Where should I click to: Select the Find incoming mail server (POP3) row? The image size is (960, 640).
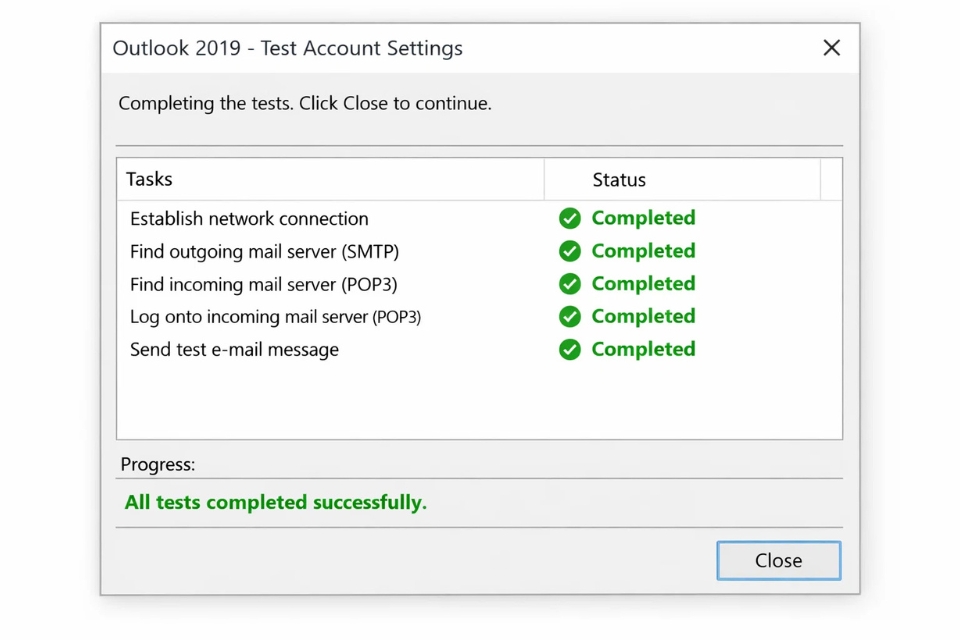[263, 284]
